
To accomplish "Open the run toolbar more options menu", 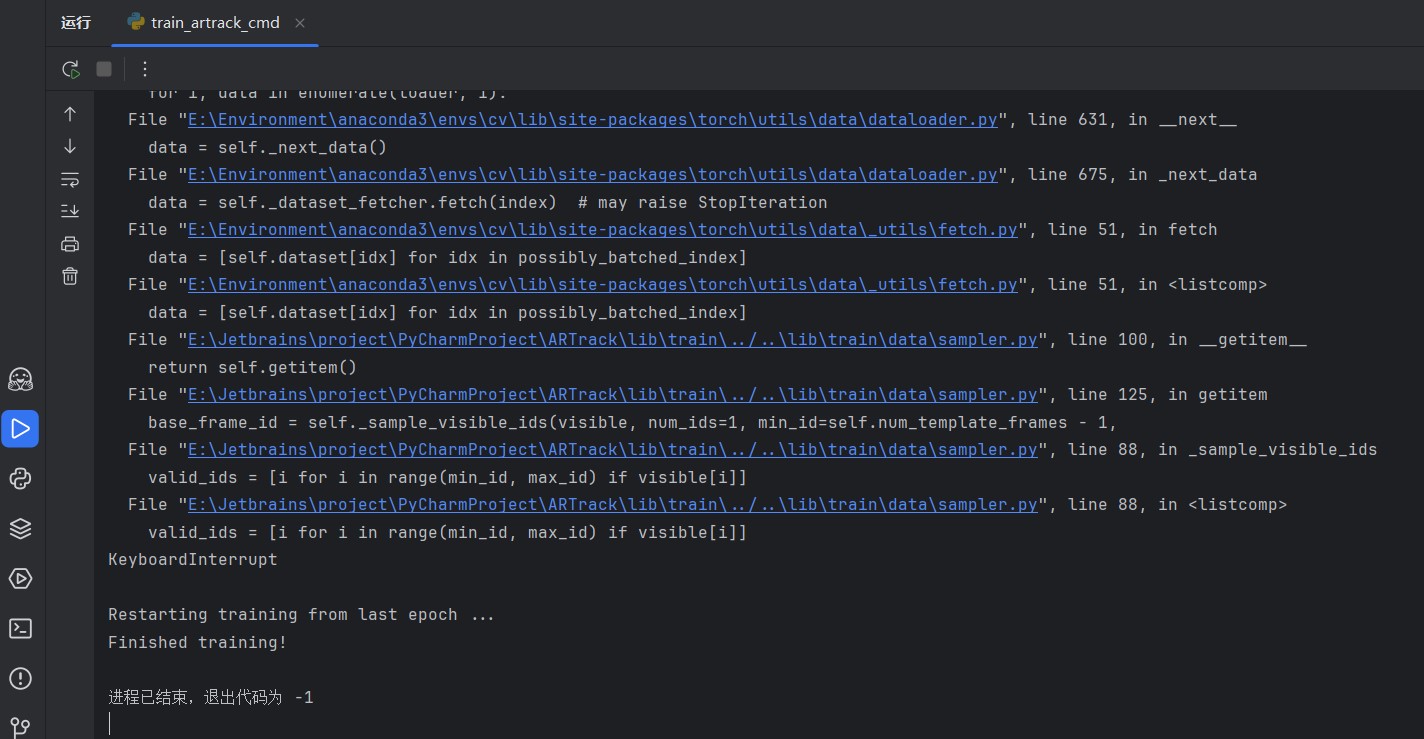I will point(144,69).
